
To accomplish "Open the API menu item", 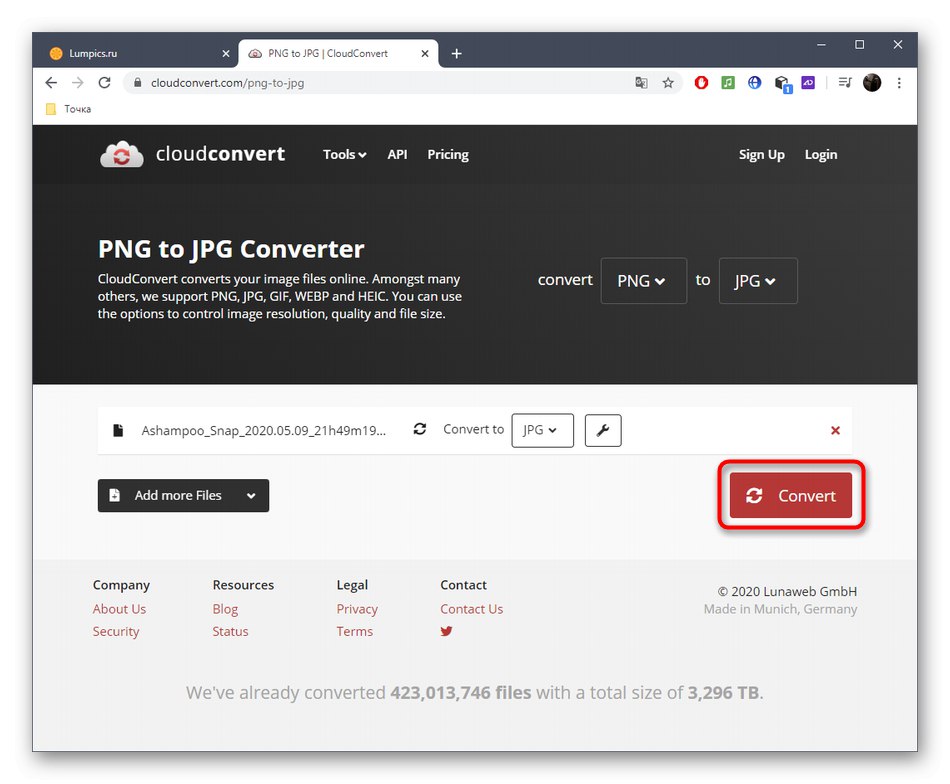I will 397,154.
